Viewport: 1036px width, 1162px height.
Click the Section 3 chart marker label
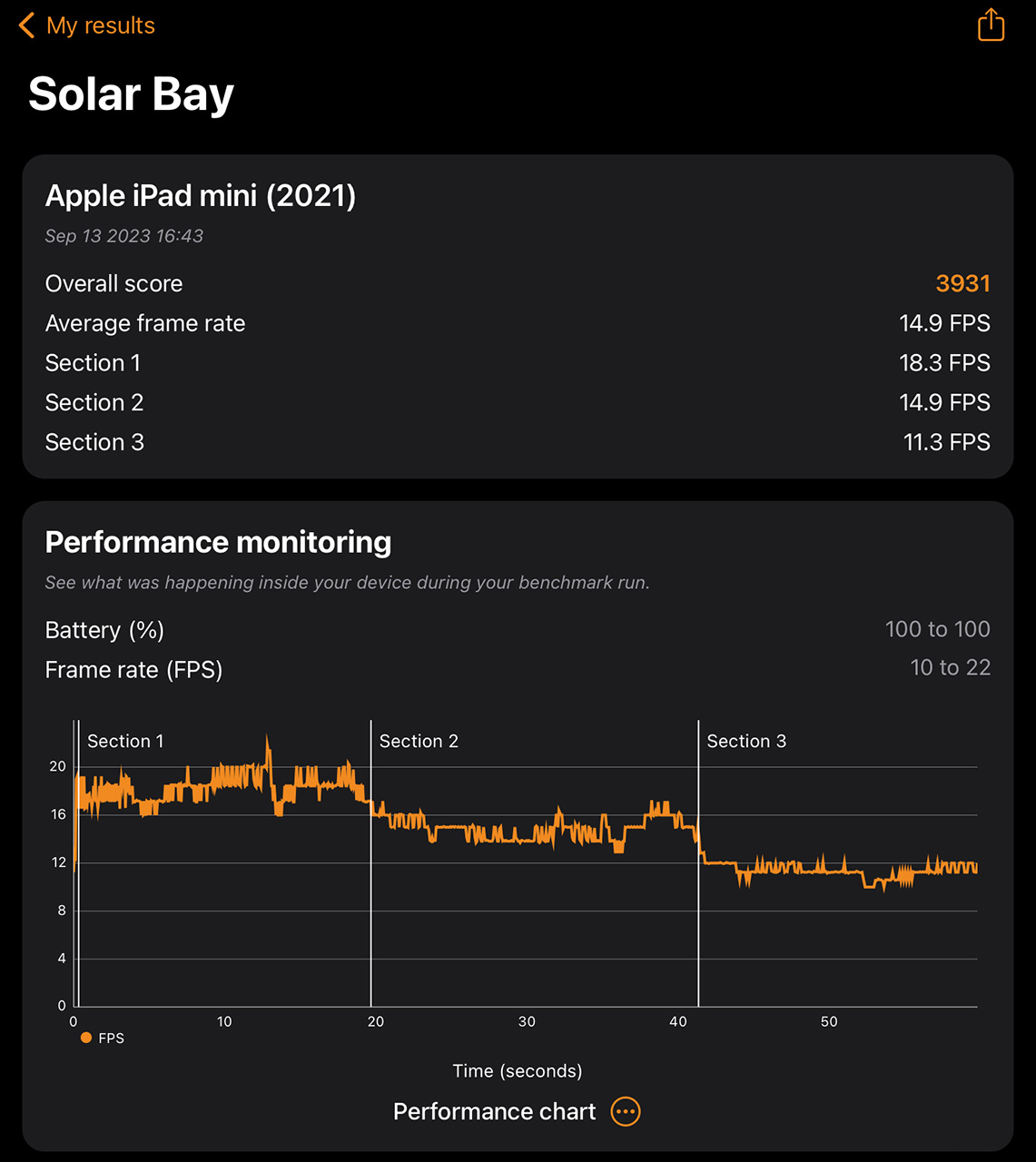(x=746, y=741)
